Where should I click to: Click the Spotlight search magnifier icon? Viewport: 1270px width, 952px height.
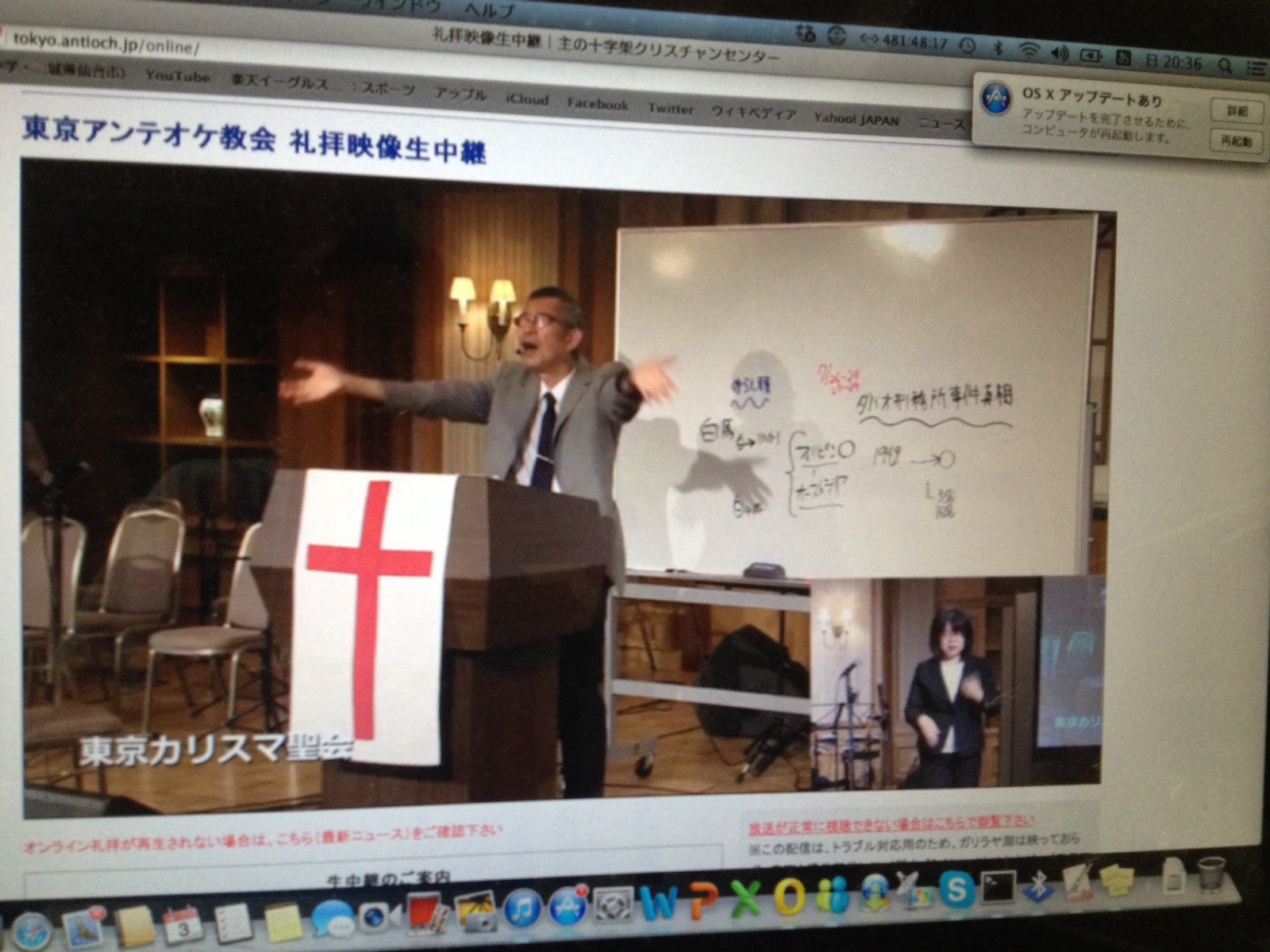tap(1226, 65)
